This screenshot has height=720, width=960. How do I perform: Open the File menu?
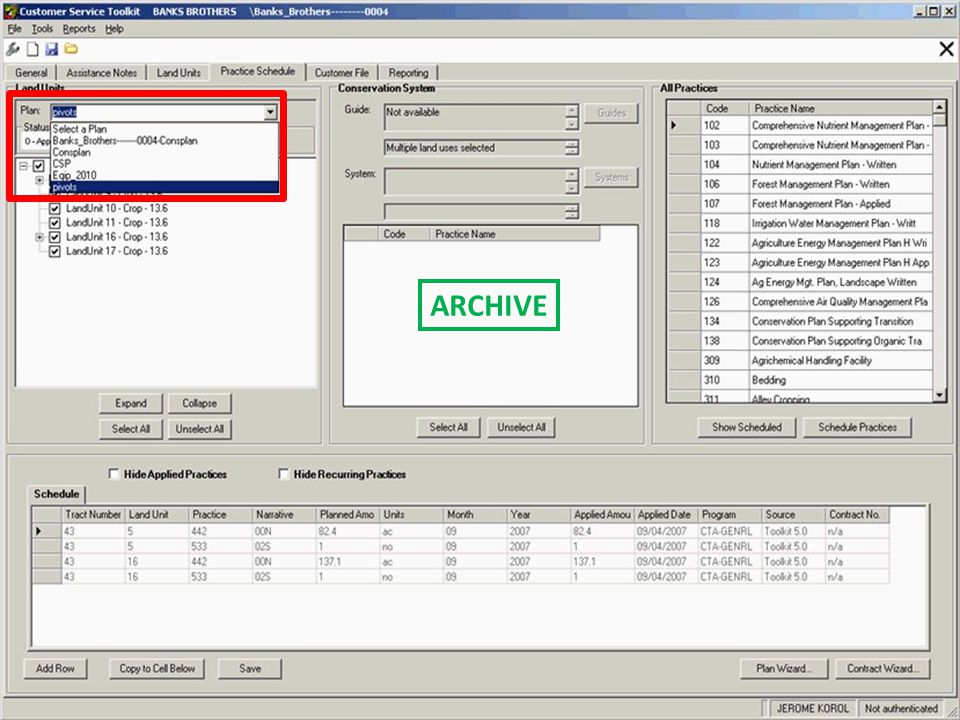[15, 29]
